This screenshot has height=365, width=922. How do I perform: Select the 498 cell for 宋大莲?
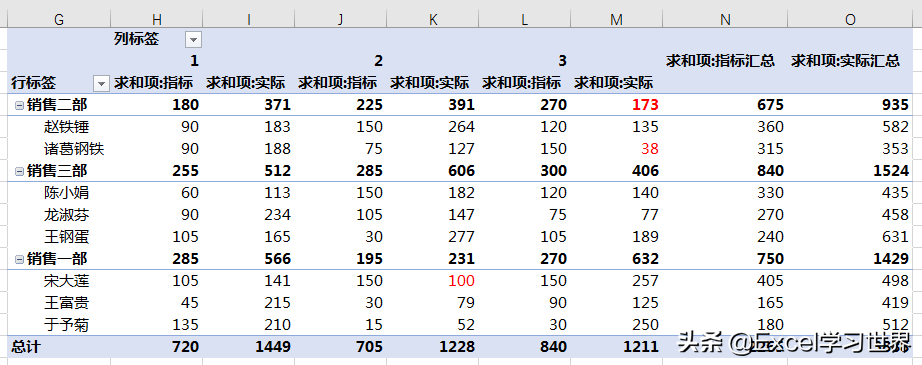click(850, 281)
